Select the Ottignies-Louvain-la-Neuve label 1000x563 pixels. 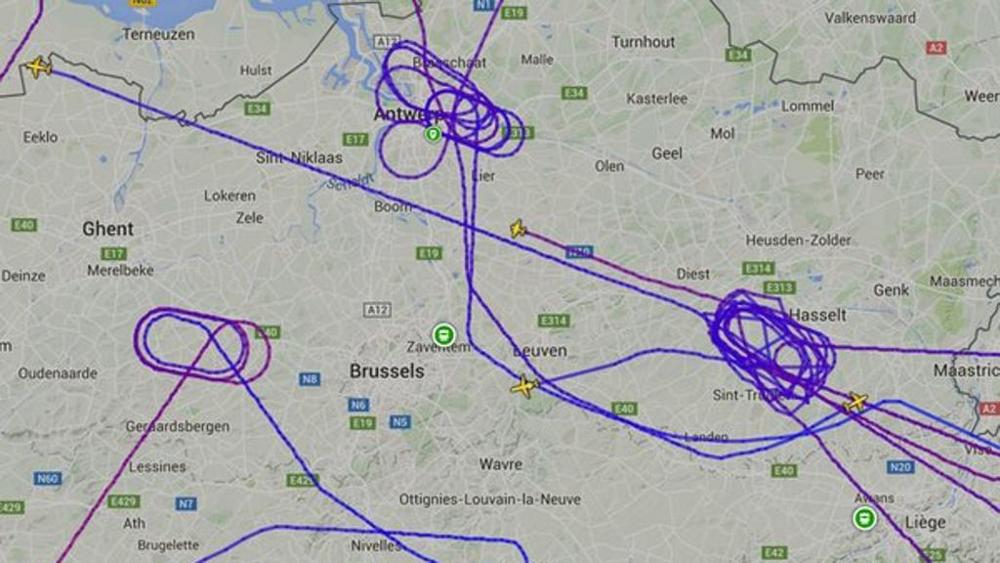point(490,499)
